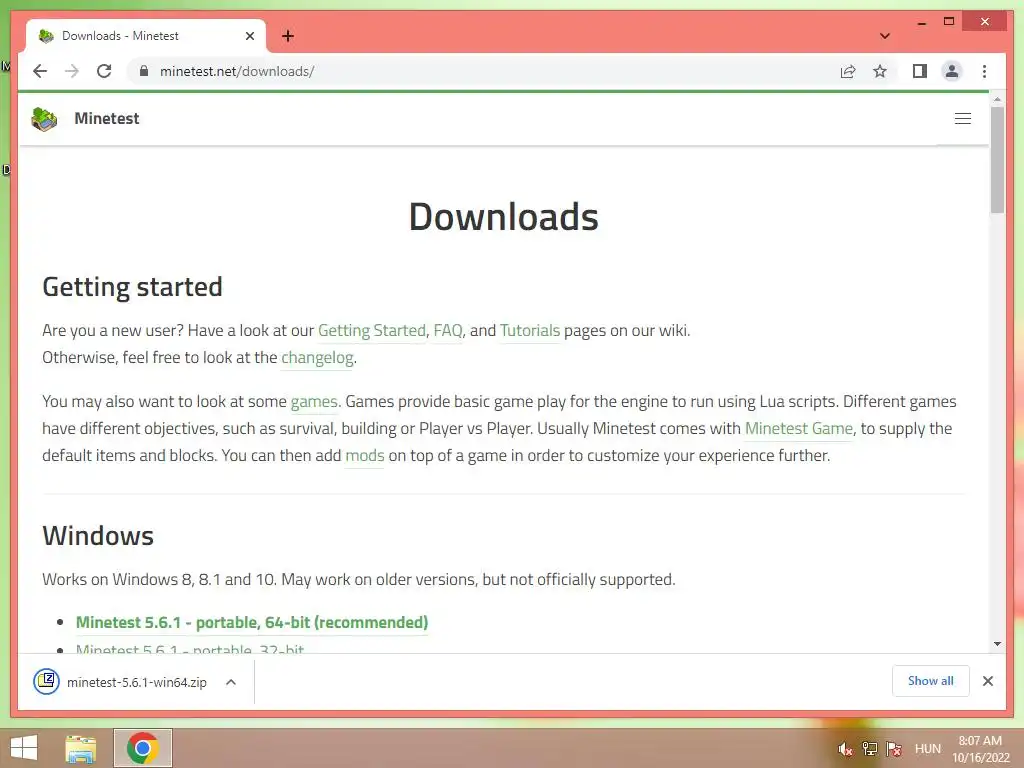
Task: Click the forward navigation arrow
Action: pyautogui.click(x=72, y=71)
